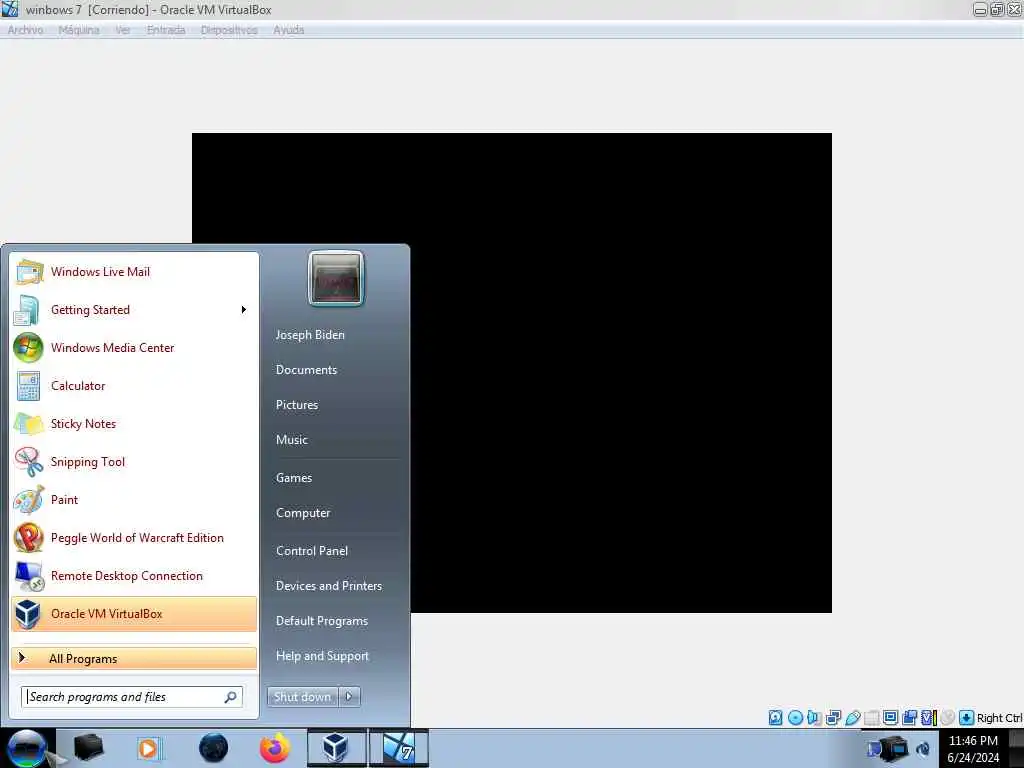The image size is (1024, 768).
Task: Open Music from Start menu
Action: tap(292, 440)
